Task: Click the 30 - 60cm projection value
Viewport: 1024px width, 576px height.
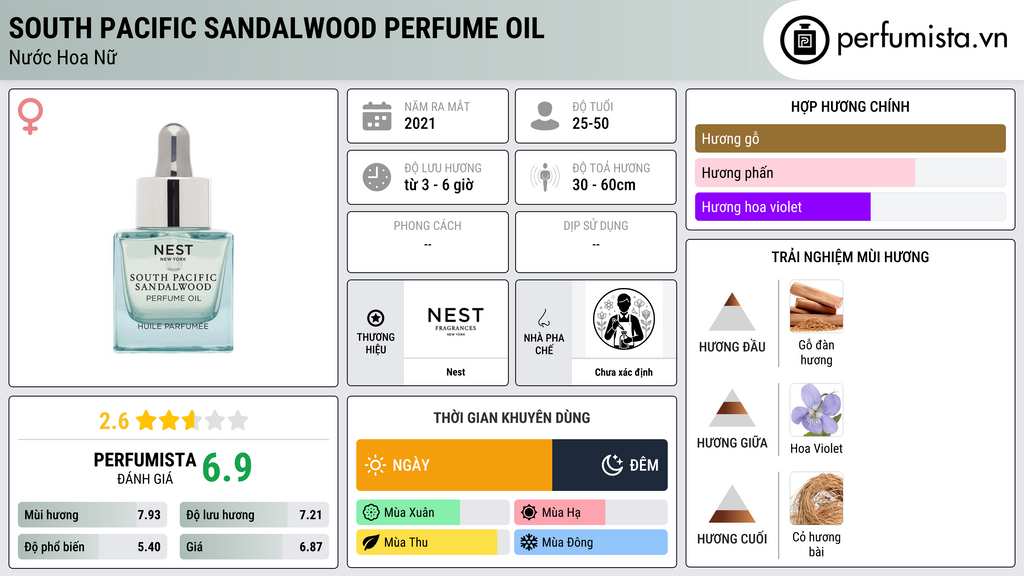Action: point(603,185)
